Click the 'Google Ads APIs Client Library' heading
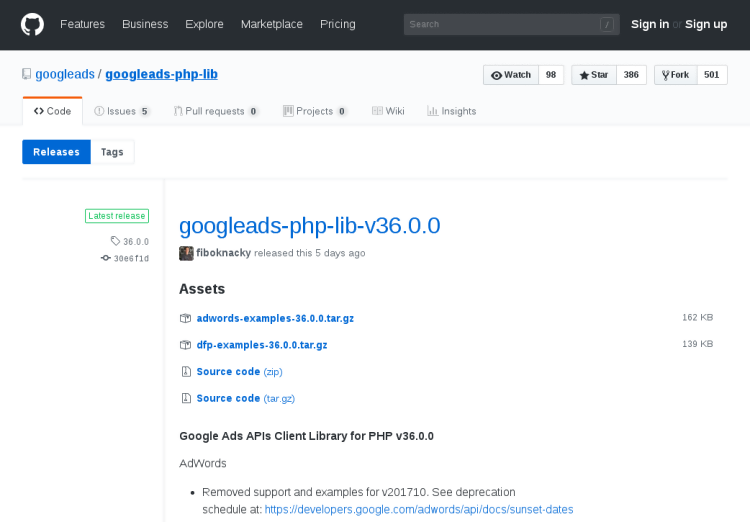Viewport: 750px width, 522px height. pyautogui.click(x=307, y=436)
